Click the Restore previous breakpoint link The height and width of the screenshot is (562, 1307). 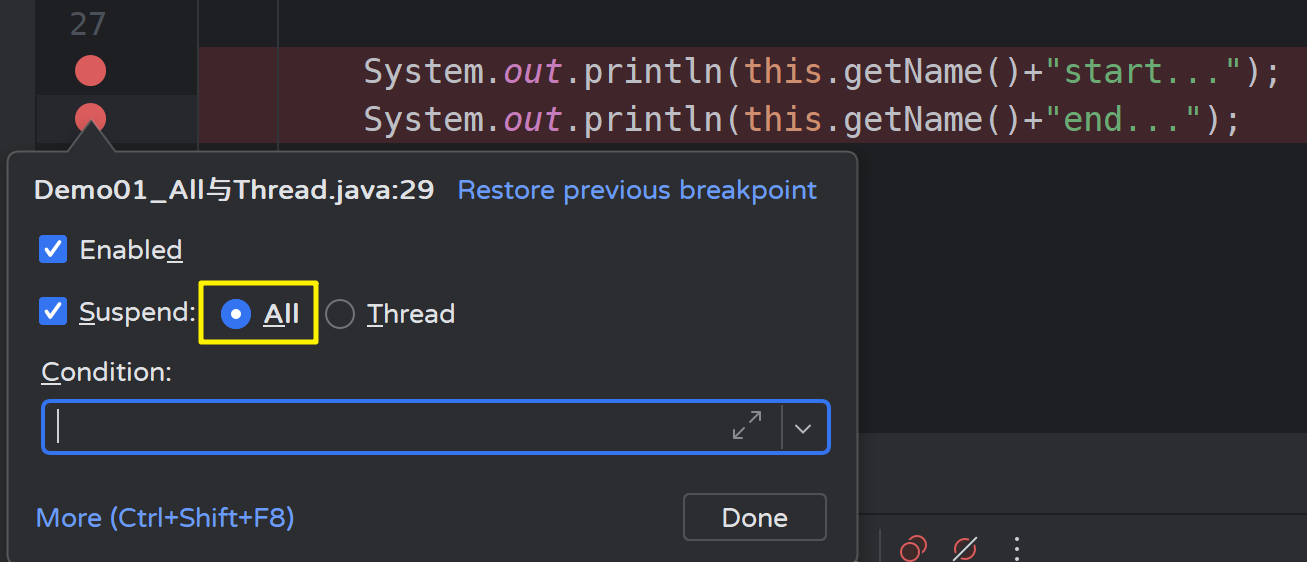(637, 190)
